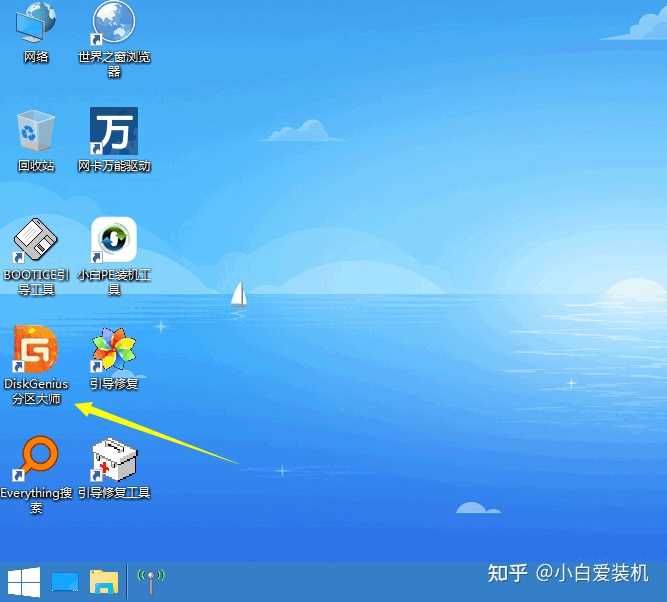Click the BOOTICE引导工具 label text
The width and height of the screenshot is (667, 602).
36,282
